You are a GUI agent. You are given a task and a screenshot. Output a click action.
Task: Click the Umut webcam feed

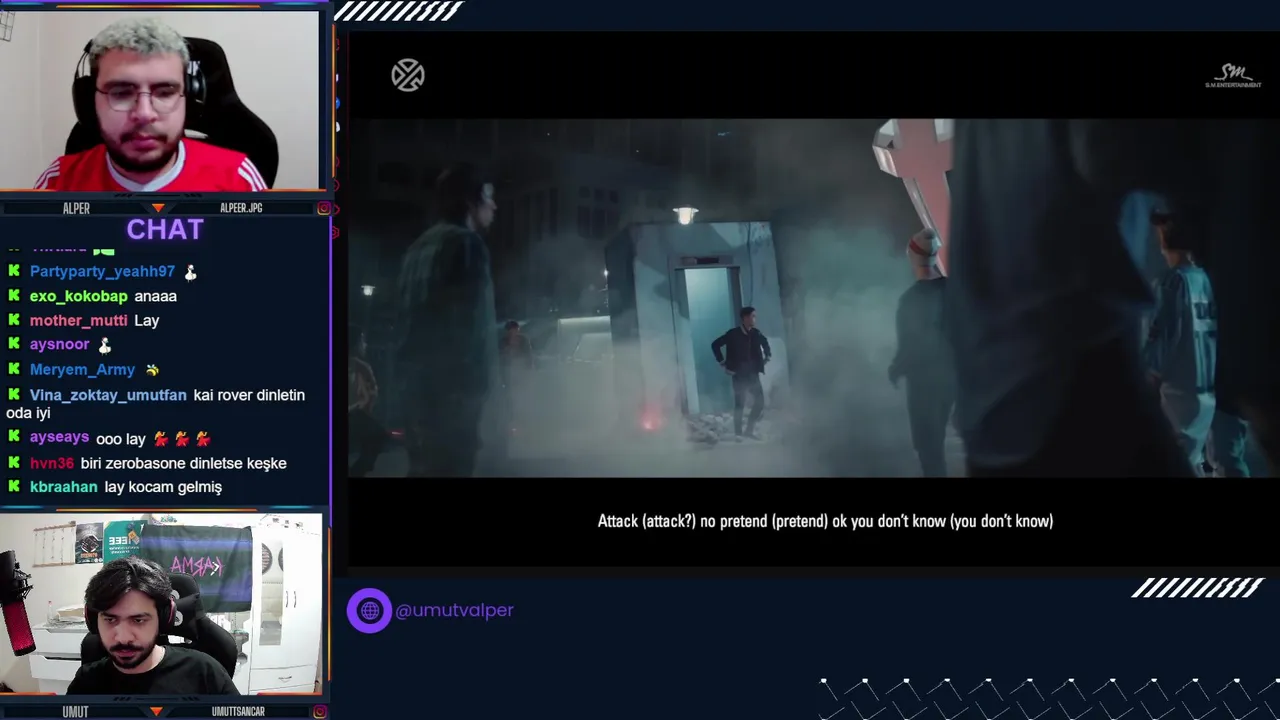pyautogui.click(x=161, y=604)
